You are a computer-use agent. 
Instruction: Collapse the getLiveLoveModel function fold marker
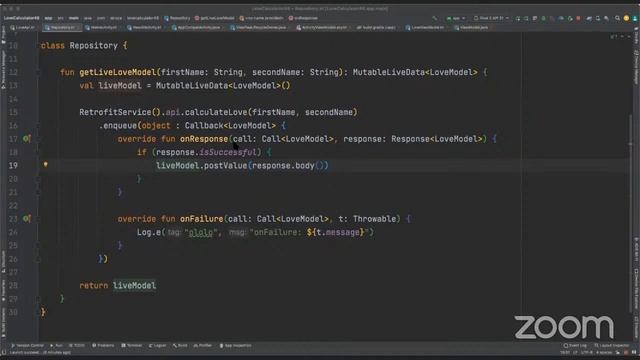click(38, 72)
